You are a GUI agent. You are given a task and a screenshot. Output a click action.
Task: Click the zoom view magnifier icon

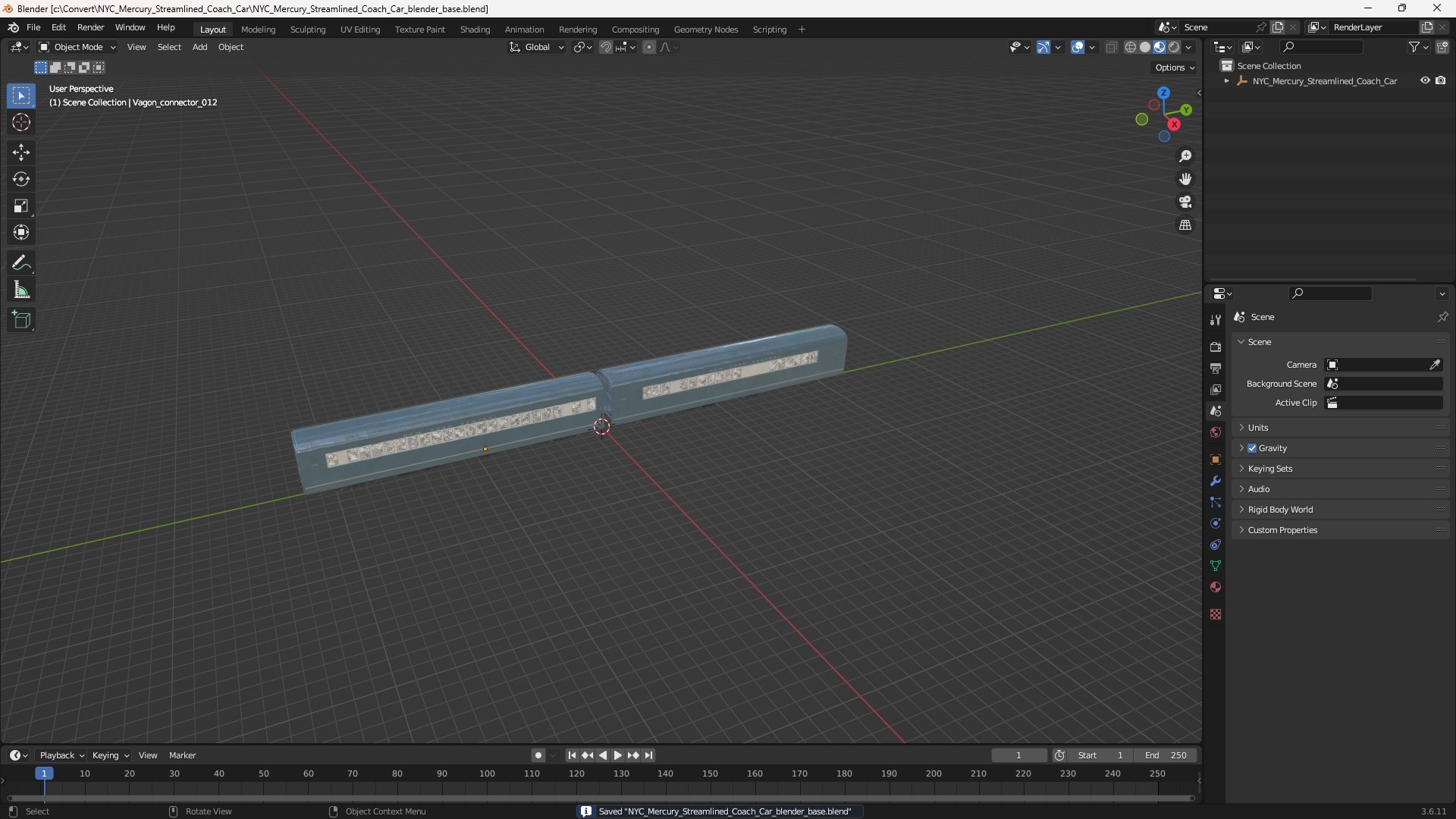[x=1185, y=156]
